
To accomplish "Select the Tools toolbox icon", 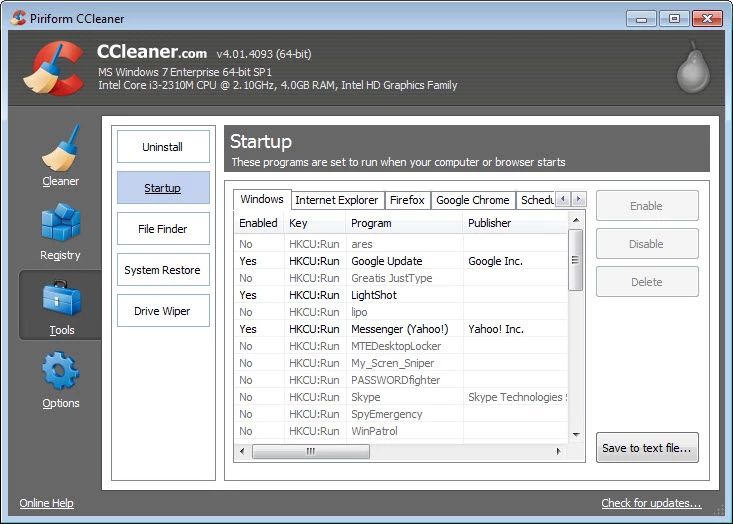I will pyautogui.click(x=60, y=299).
